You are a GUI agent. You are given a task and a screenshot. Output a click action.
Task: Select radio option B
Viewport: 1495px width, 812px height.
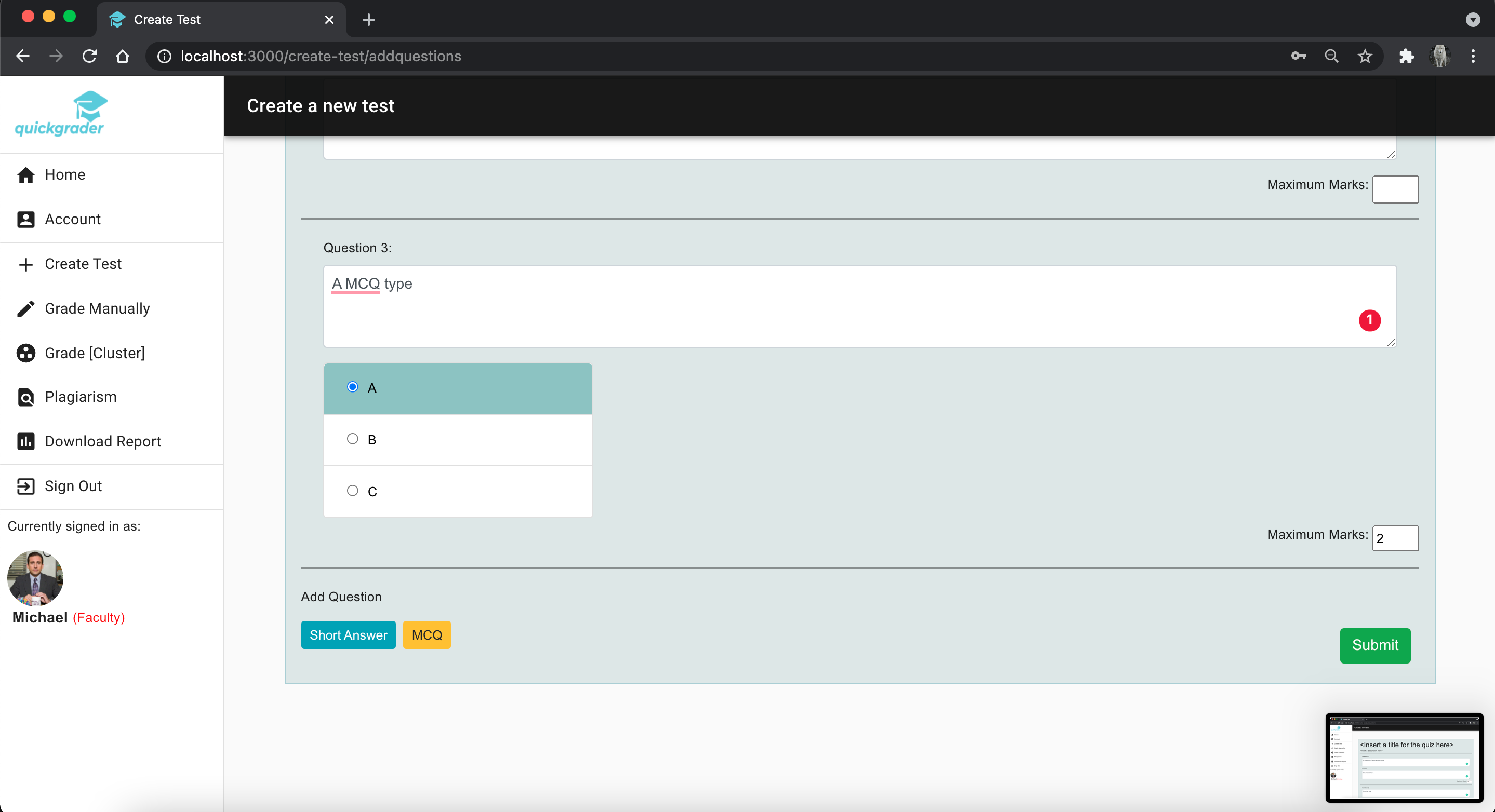[x=352, y=439]
